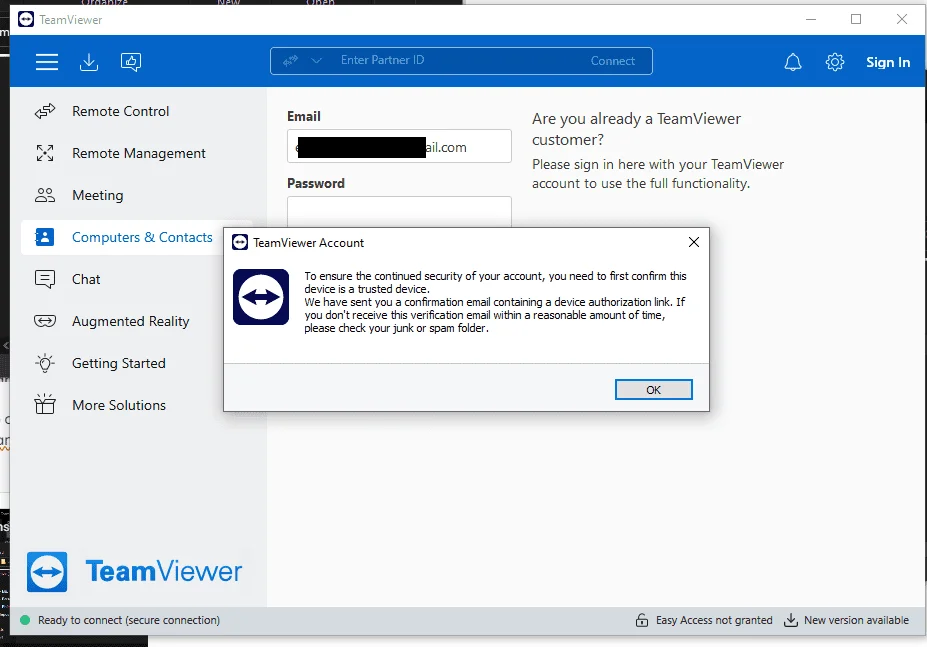Click the More Solutions gift icon
This screenshot has height=647, width=927.
click(45, 405)
